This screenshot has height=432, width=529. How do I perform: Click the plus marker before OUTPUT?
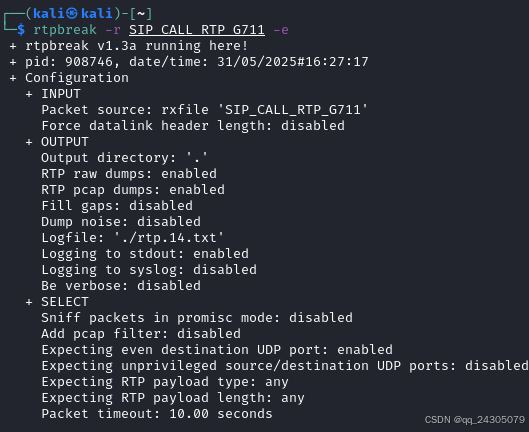(x=29, y=142)
